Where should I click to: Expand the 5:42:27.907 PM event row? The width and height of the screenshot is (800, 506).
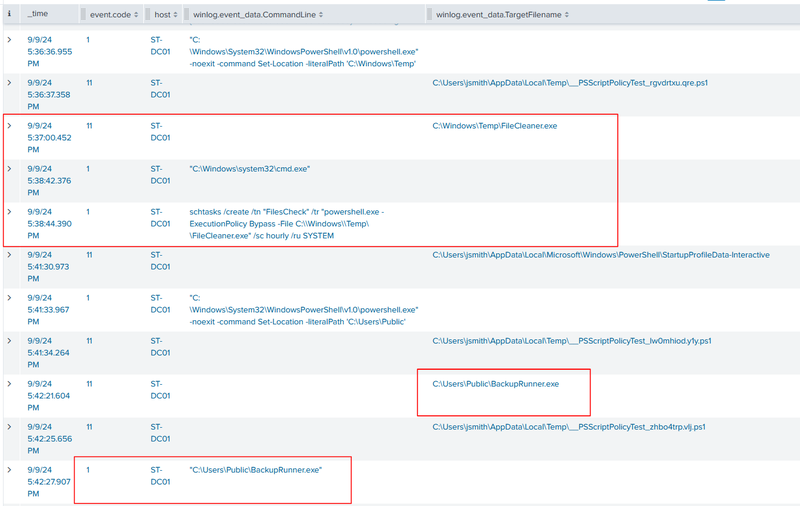(x=9, y=469)
